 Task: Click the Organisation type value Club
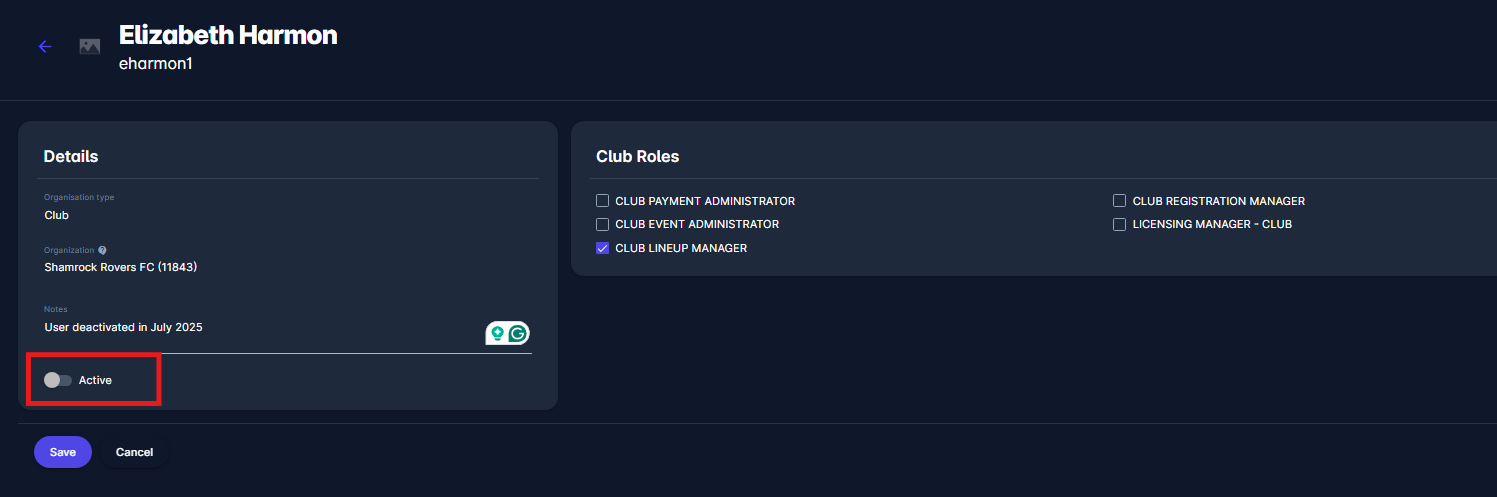(x=57, y=215)
